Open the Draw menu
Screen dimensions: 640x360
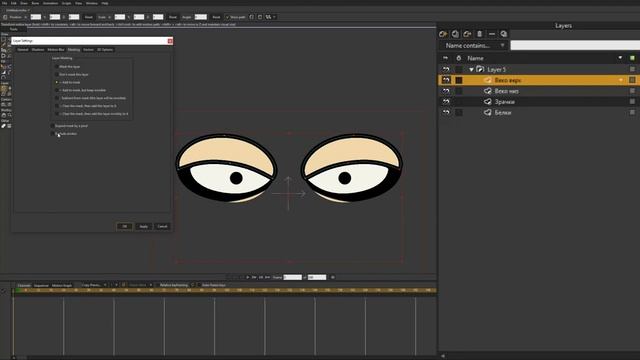click(24, 3)
